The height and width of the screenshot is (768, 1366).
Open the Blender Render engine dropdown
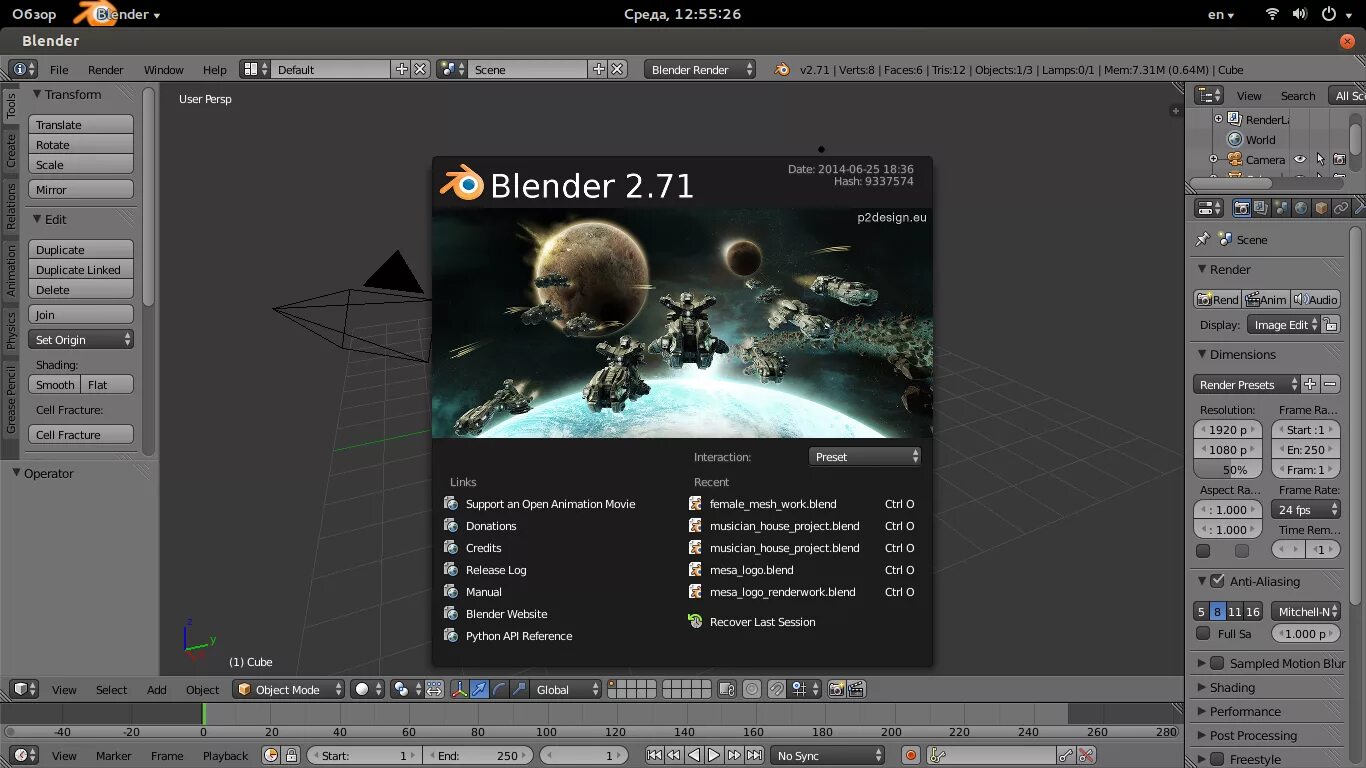(x=700, y=69)
